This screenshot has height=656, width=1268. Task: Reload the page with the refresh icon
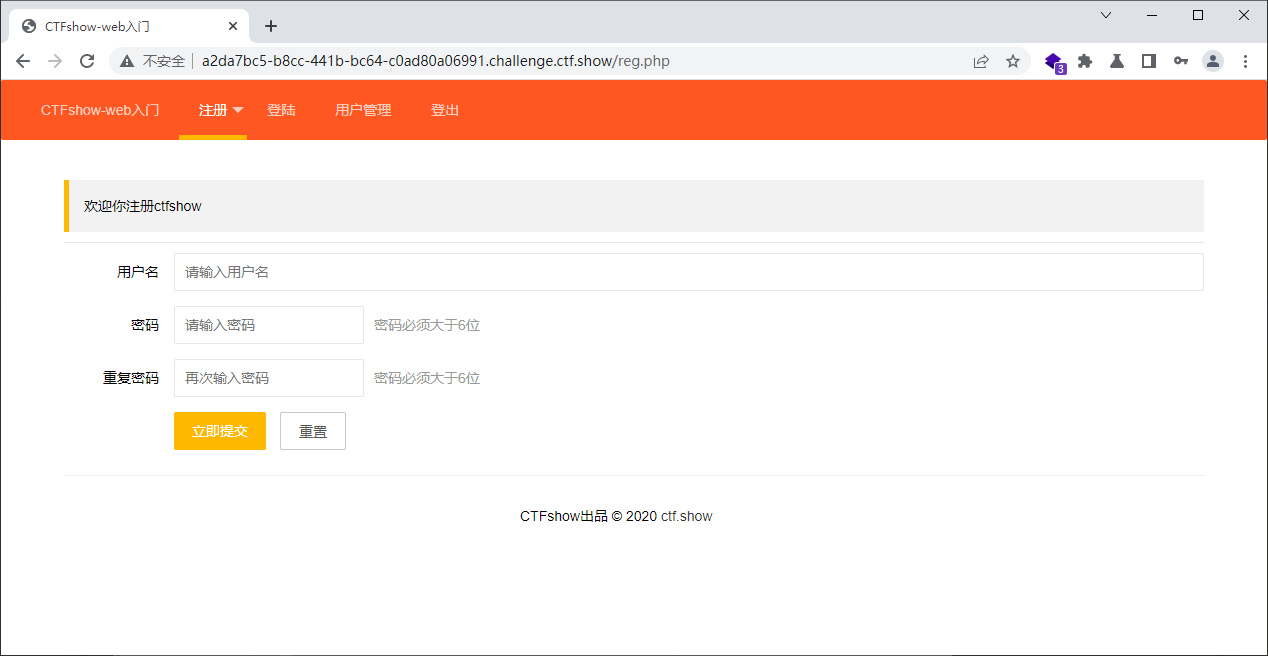[87, 61]
